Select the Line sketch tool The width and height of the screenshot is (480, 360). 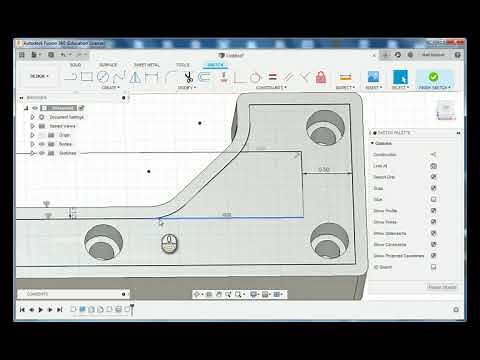click(x=70, y=77)
